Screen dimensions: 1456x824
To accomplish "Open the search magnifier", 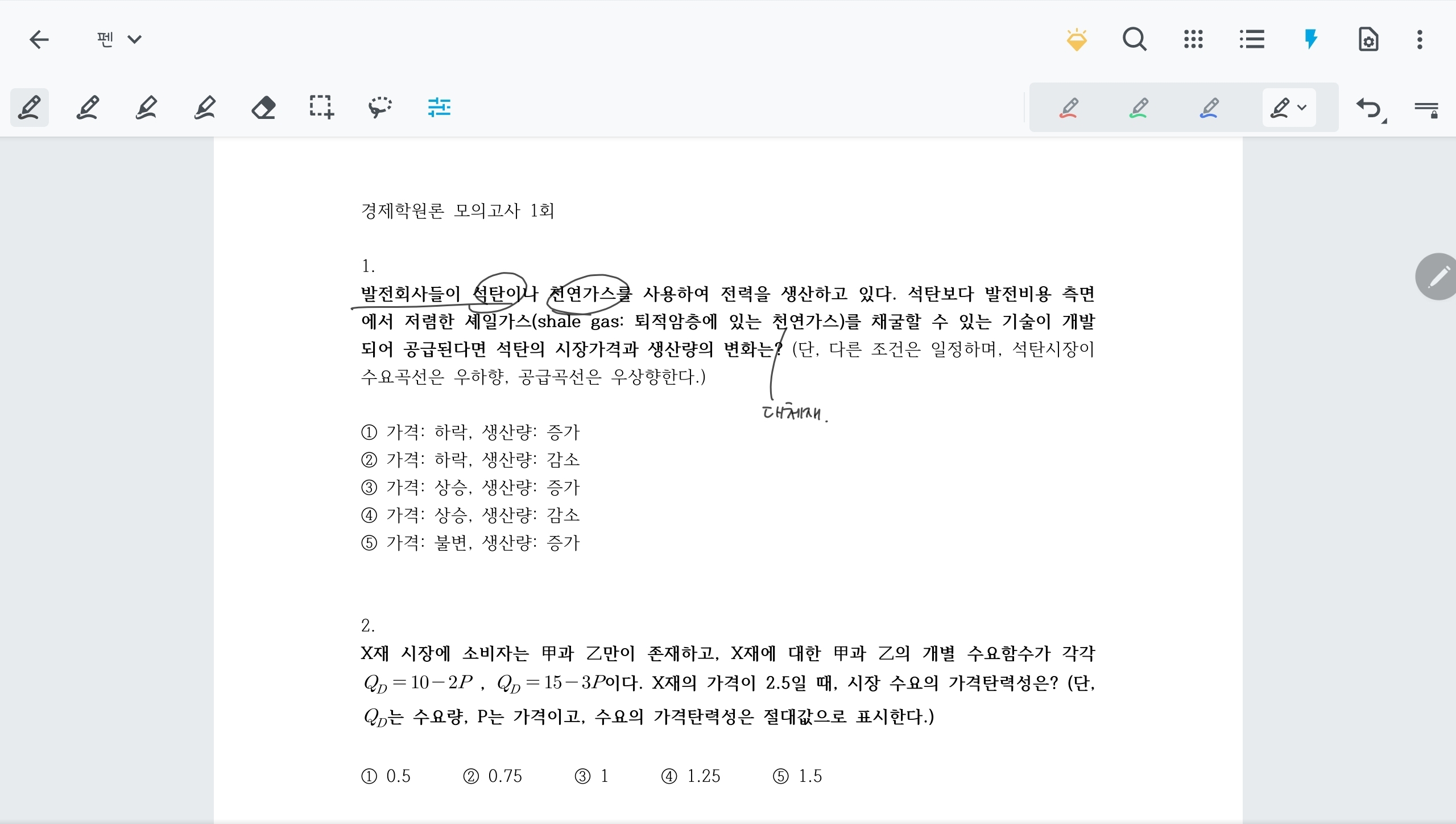I will [x=1135, y=39].
